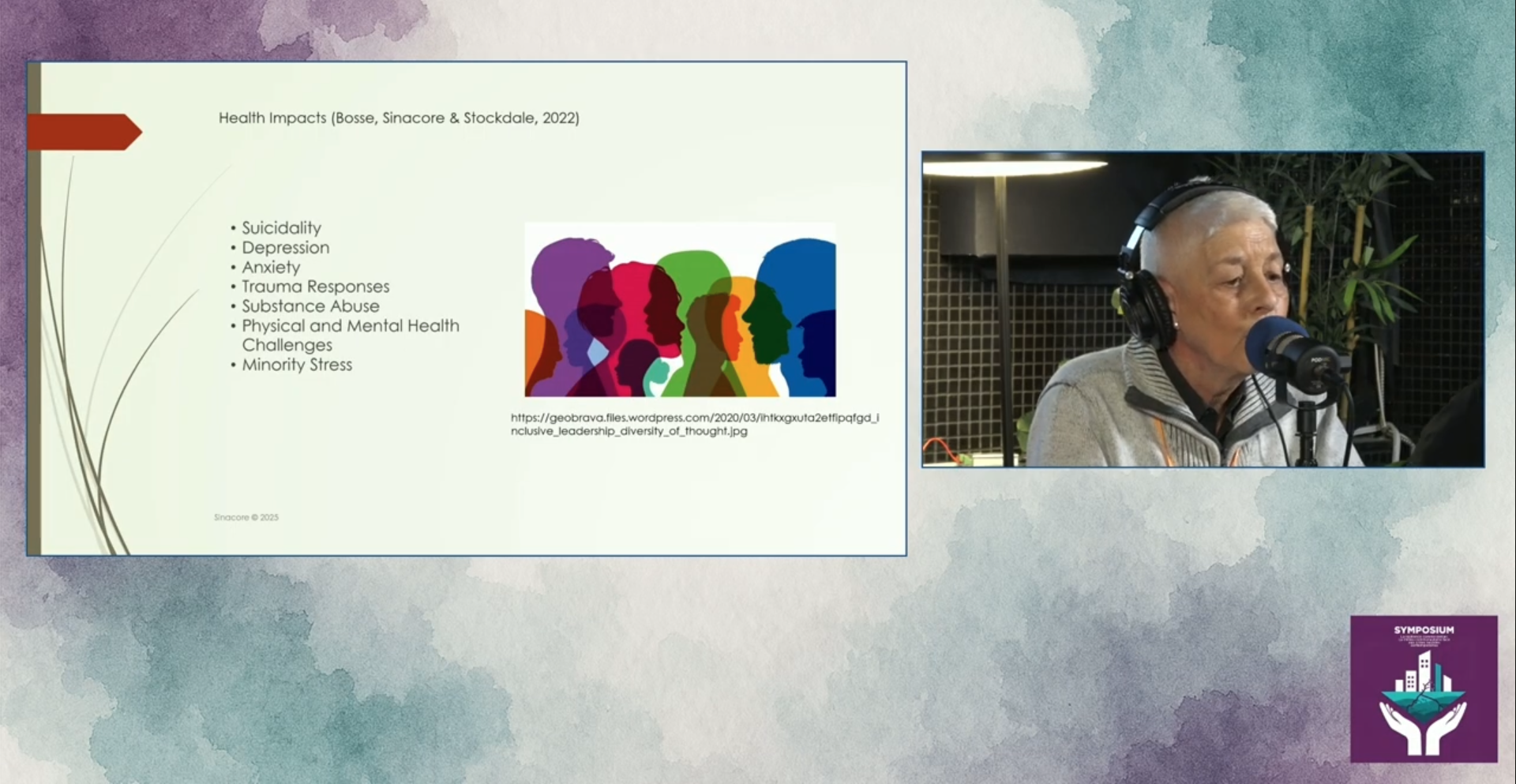This screenshot has width=1516, height=784.
Task: Click the "Trauma Responses" bullet
Action: click(x=315, y=287)
